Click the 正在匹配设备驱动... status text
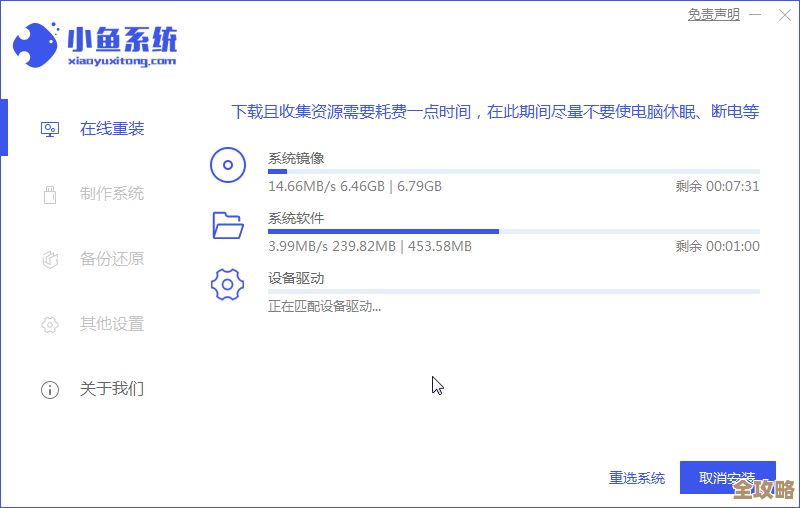Screen dimensions: 800x508 tap(324, 307)
